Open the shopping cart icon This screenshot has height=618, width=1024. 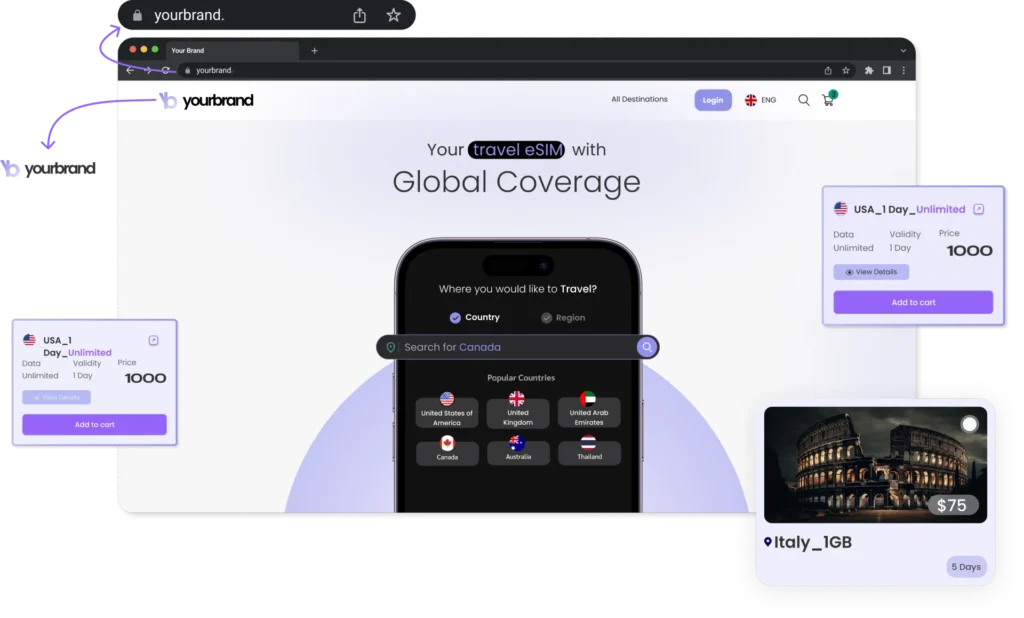(x=829, y=99)
